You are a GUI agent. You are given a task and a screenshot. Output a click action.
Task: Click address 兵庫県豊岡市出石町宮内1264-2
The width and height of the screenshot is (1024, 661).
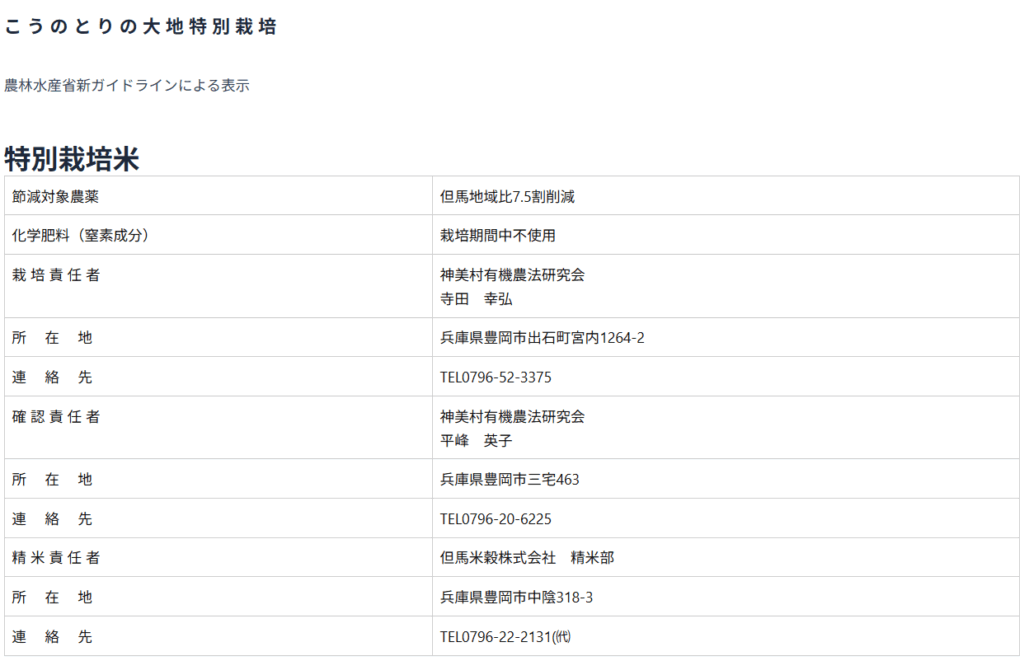542,338
